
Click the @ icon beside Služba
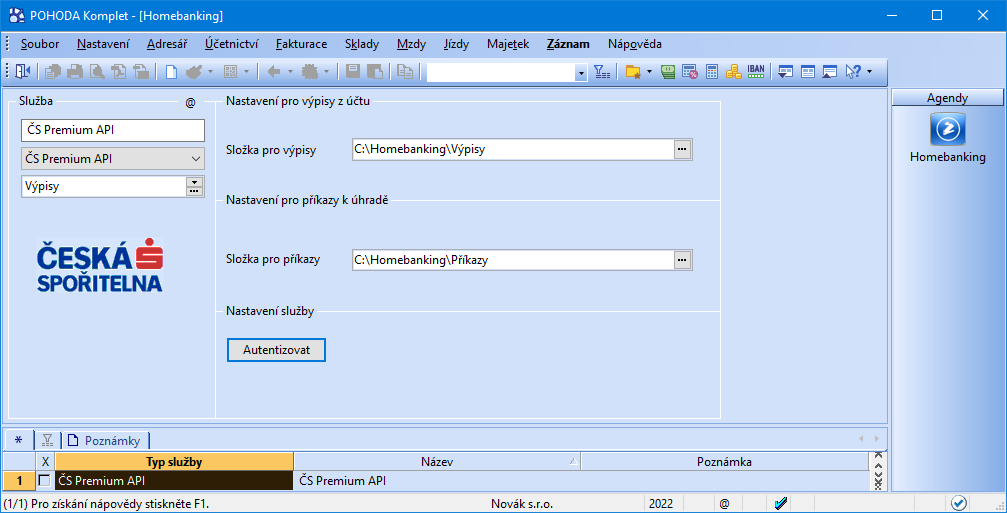tap(190, 102)
